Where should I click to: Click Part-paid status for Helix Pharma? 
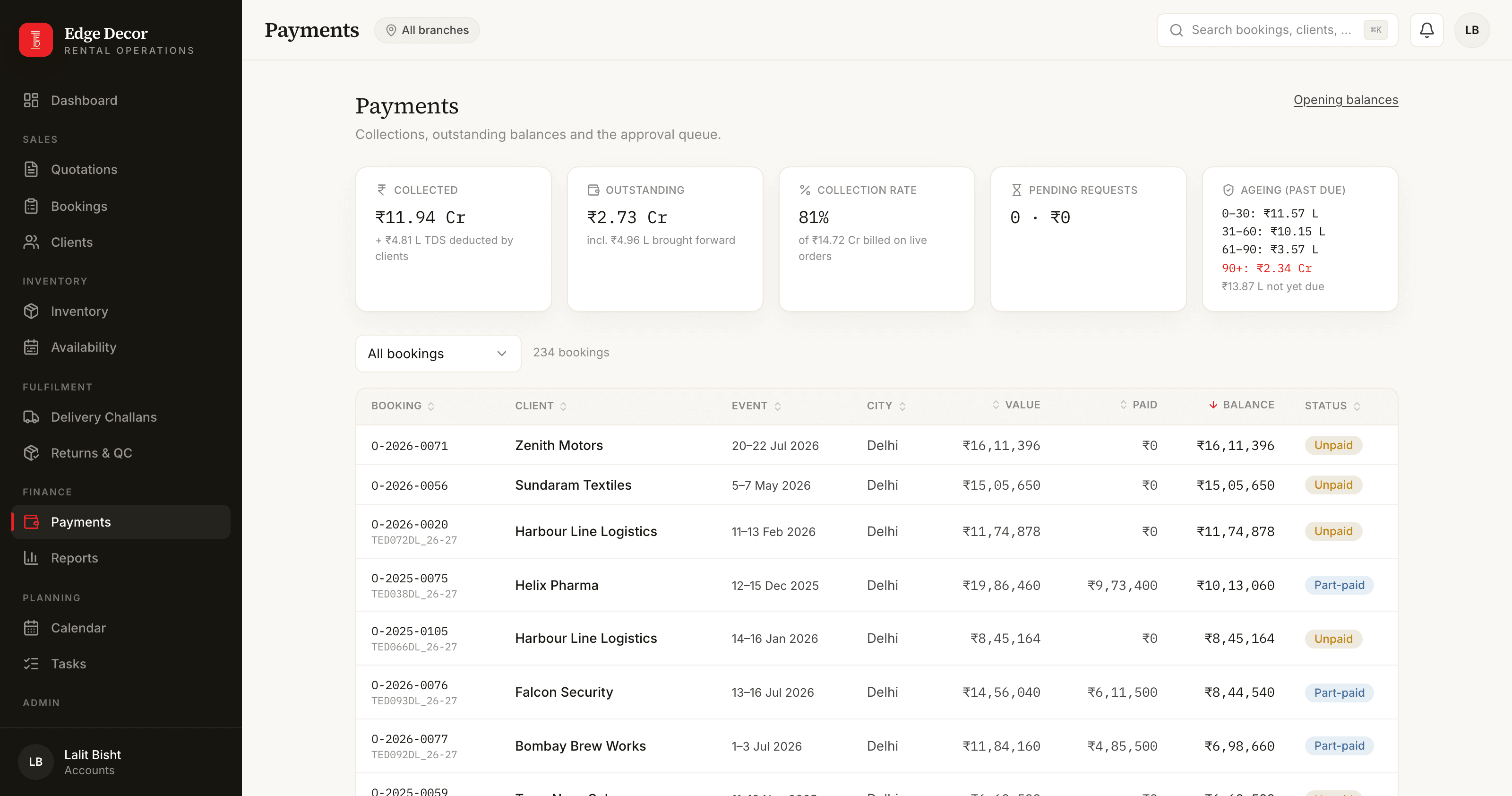(1339, 585)
